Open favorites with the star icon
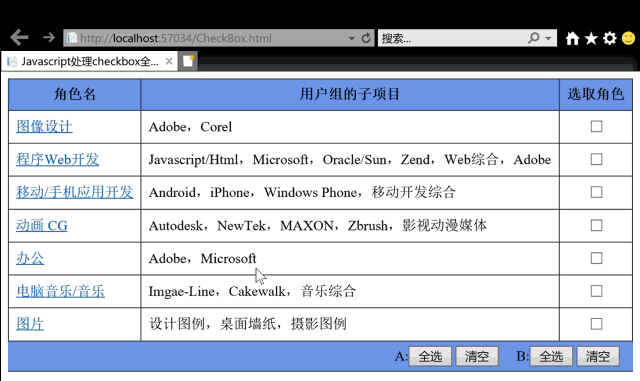This screenshot has width=640, height=381. point(591,38)
